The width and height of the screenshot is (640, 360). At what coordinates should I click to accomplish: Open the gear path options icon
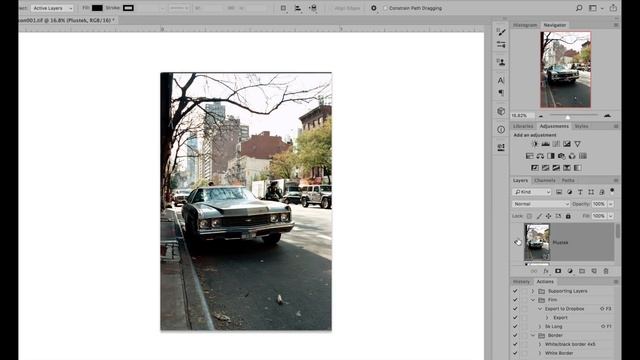tap(373, 8)
